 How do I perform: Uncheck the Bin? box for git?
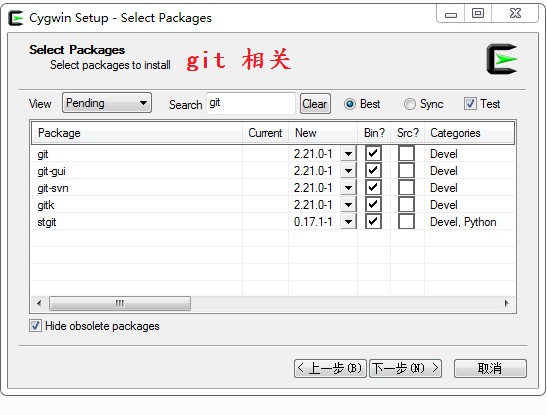pyautogui.click(x=373, y=153)
